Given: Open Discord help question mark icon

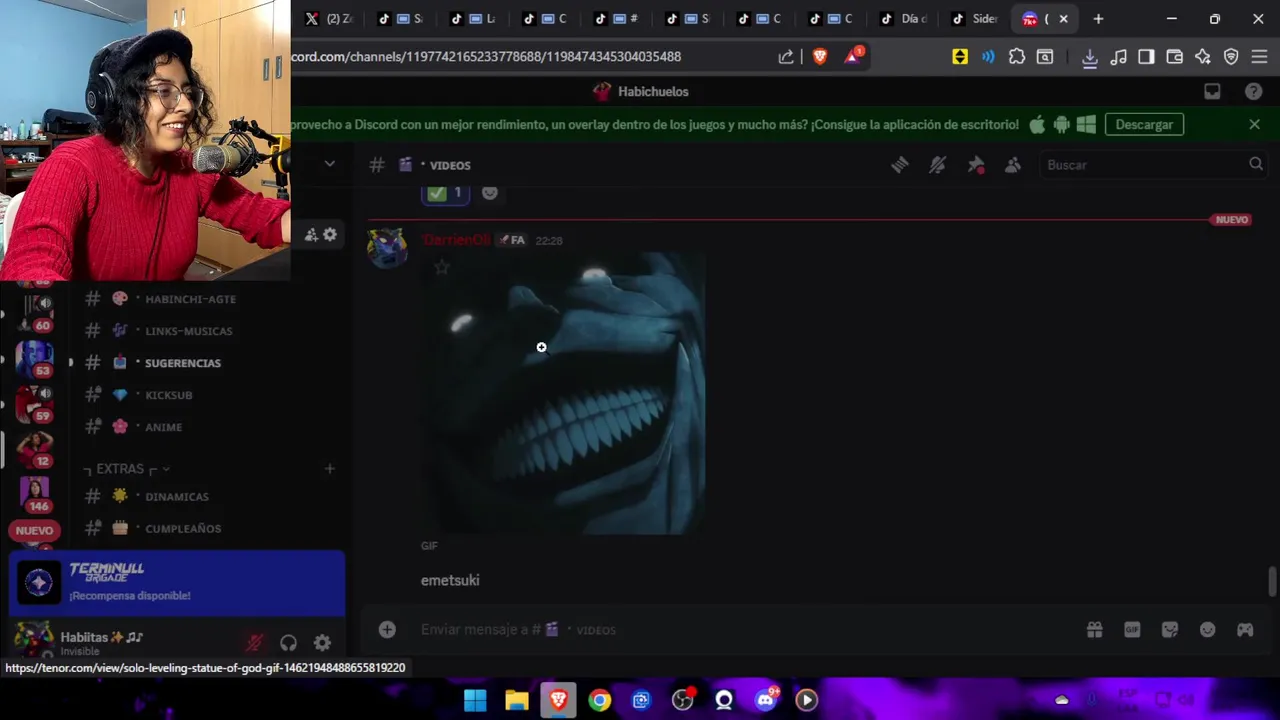Looking at the screenshot, I should [x=1253, y=91].
